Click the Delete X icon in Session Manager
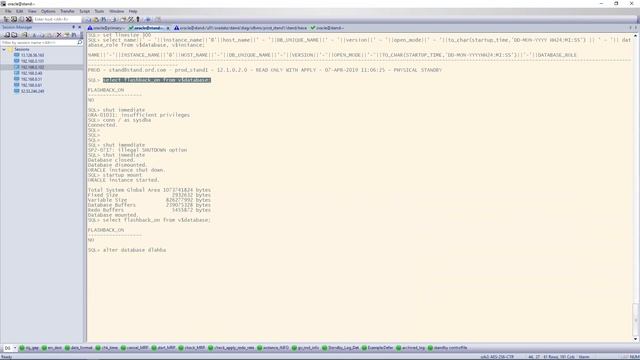 (59, 35)
